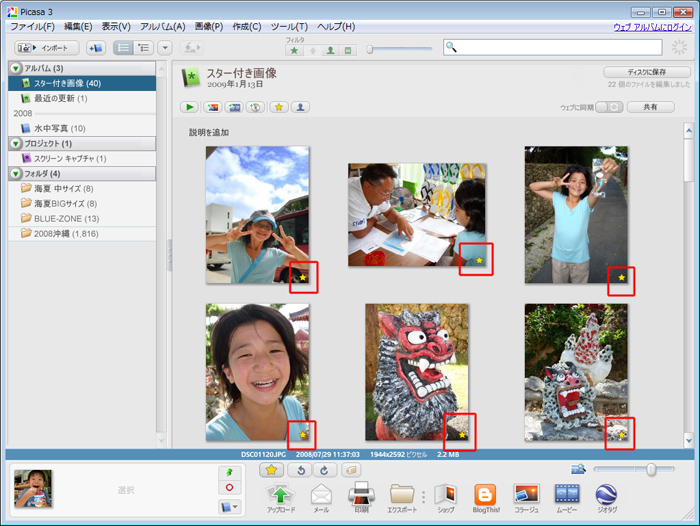
Task: Click the ディスクに保存 button
Action: click(x=647, y=72)
